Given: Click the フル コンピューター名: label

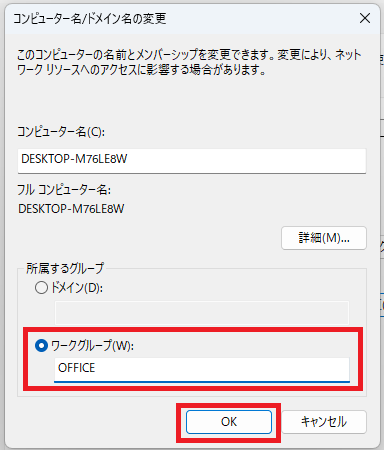Looking at the screenshot, I should [64, 190].
